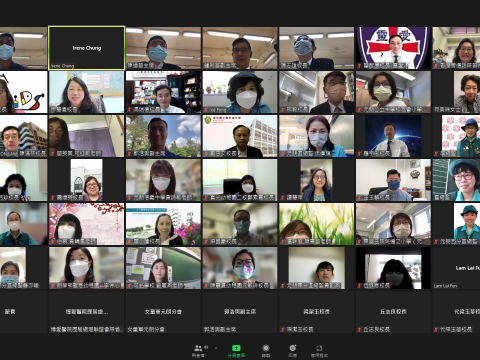Click the Irene Chung name label

click(x=87, y=48)
